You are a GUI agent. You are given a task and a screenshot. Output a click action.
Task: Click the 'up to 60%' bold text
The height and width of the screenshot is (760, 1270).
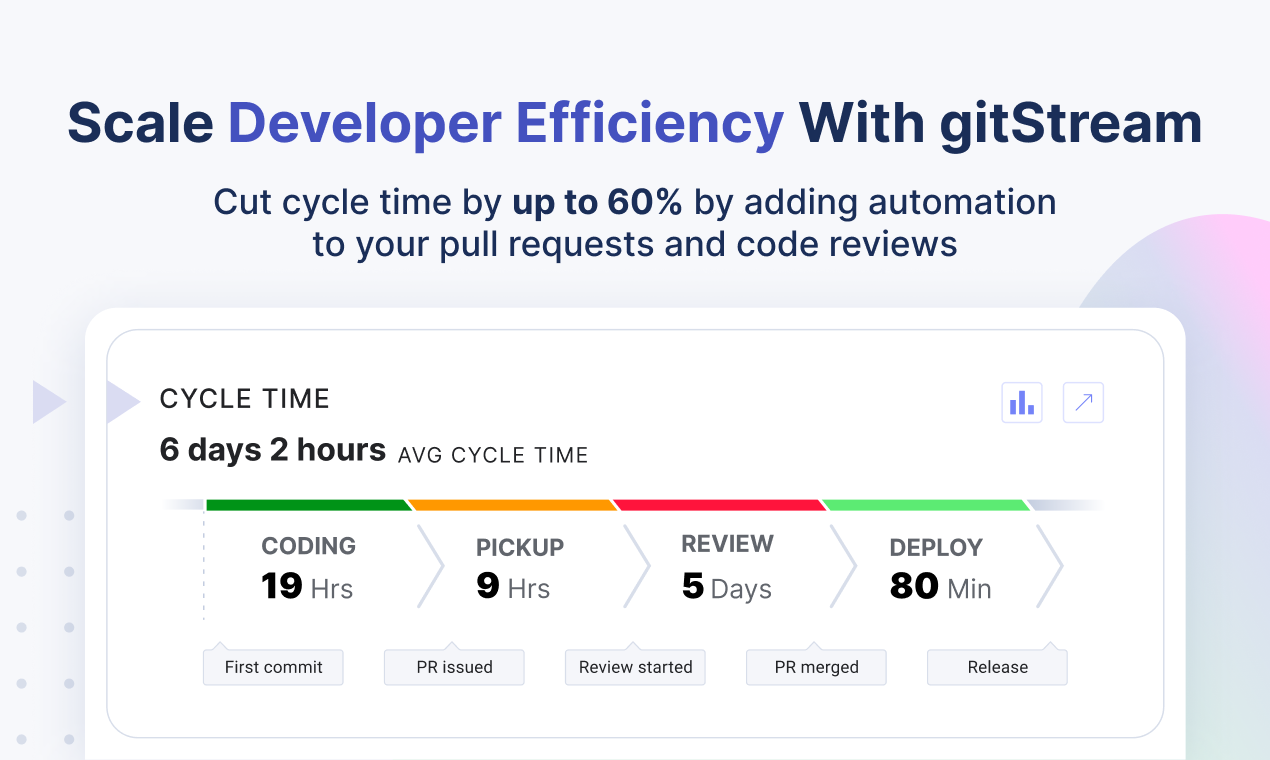597,203
